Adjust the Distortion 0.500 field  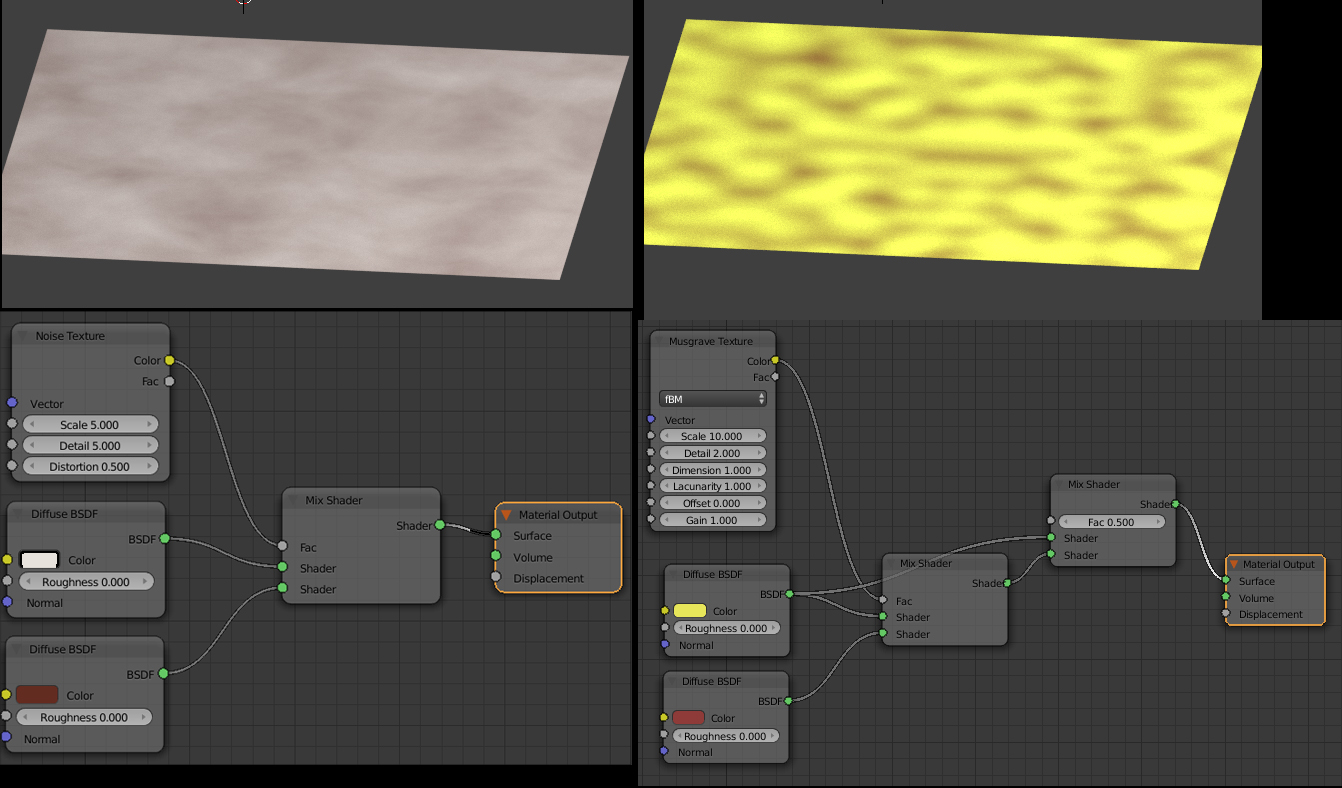click(x=90, y=467)
